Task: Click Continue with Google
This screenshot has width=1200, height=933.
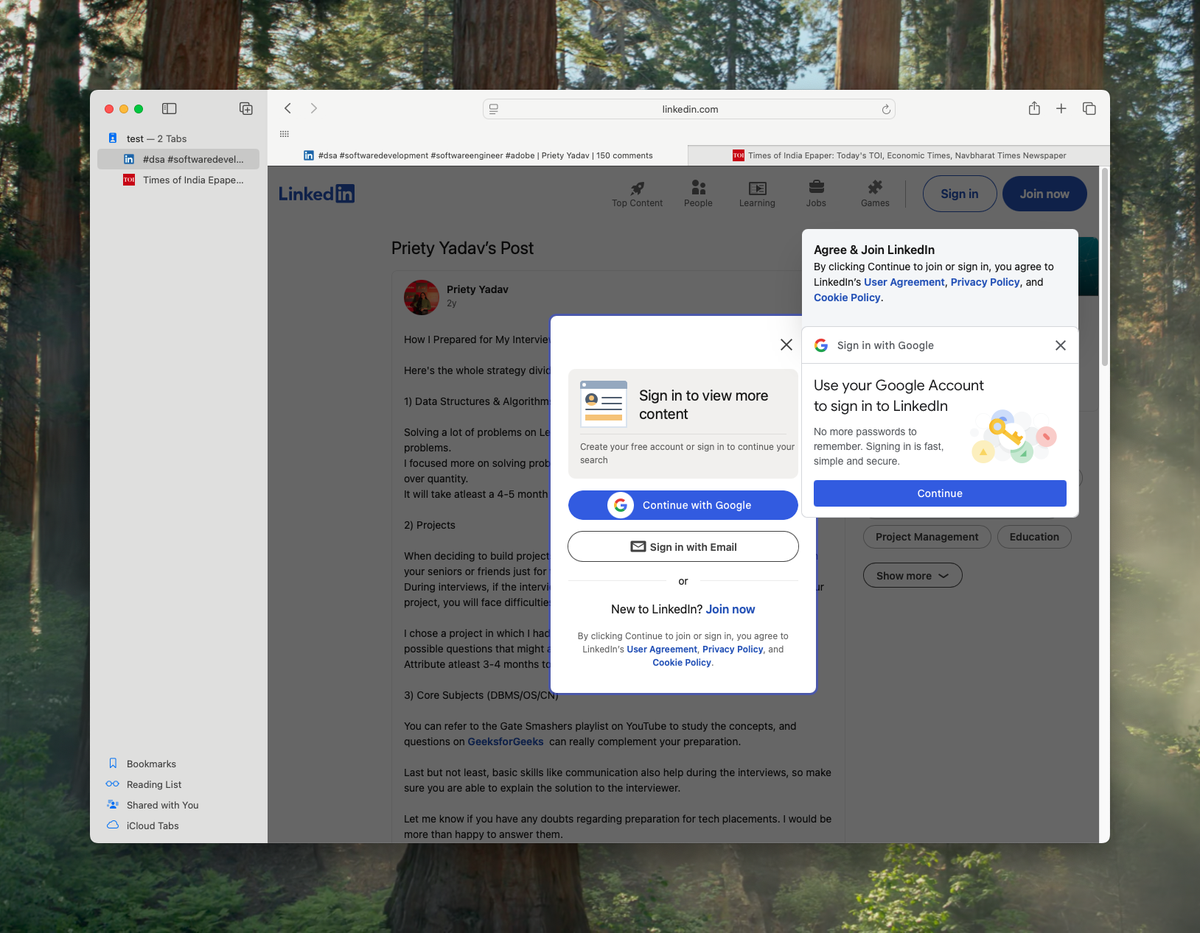Action: (x=683, y=505)
